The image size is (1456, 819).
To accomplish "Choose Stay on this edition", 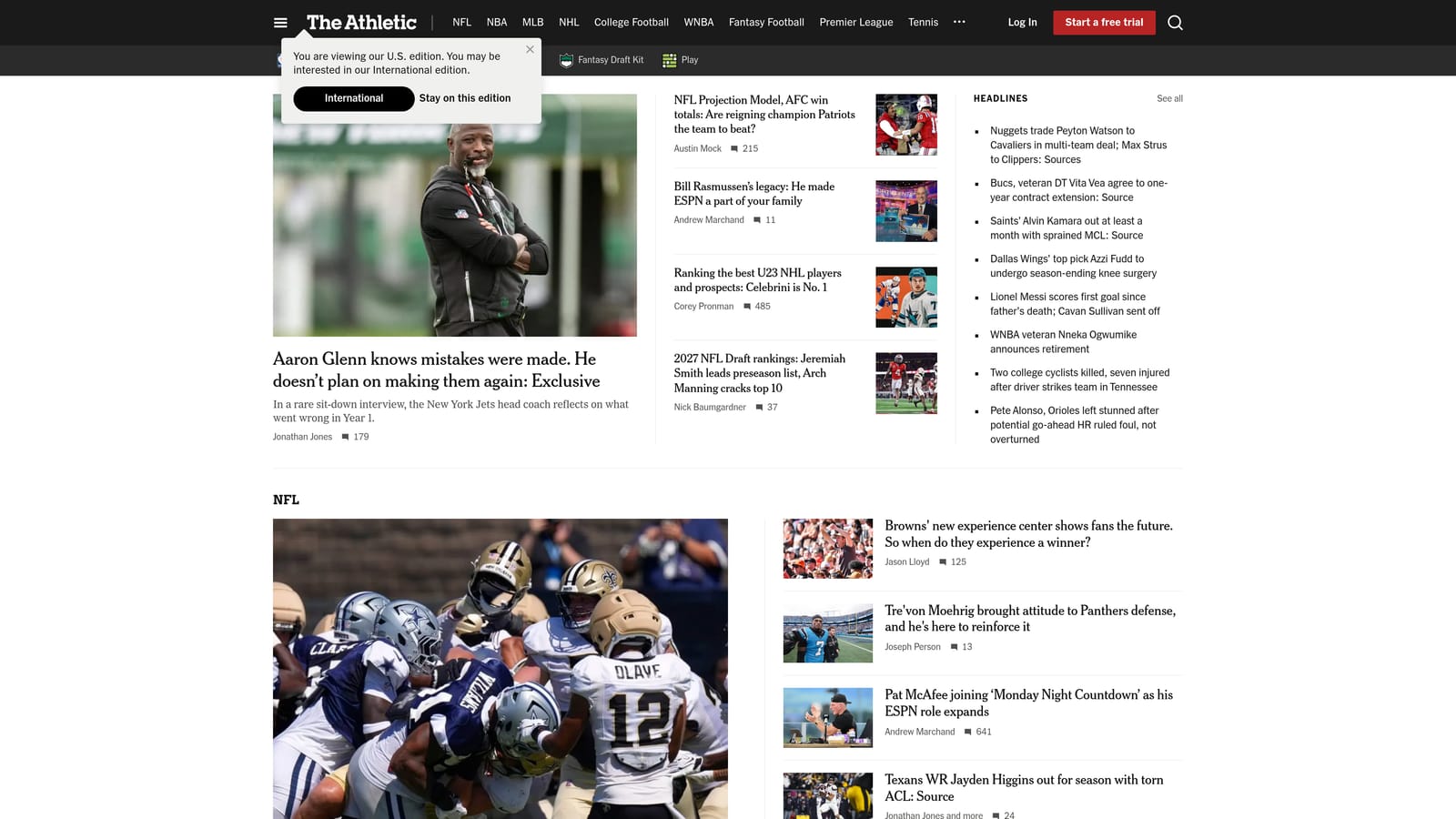I will tap(465, 98).
